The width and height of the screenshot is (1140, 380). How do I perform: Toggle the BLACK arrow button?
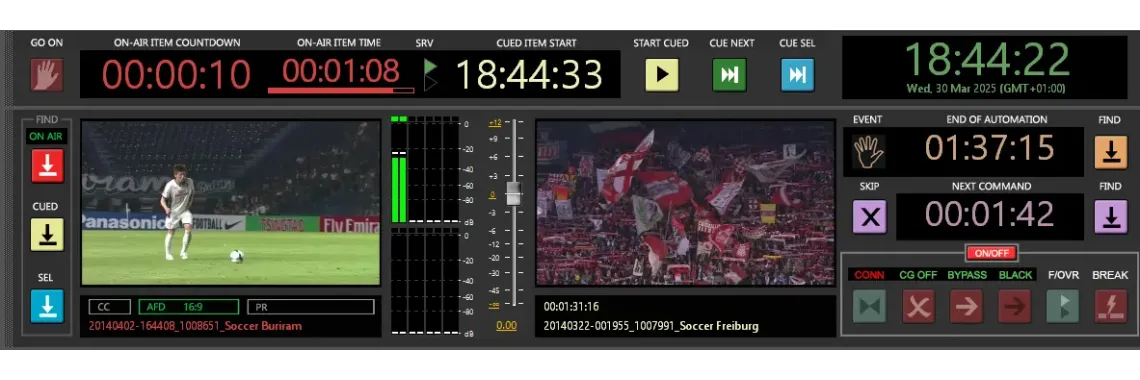(1015, 306)
